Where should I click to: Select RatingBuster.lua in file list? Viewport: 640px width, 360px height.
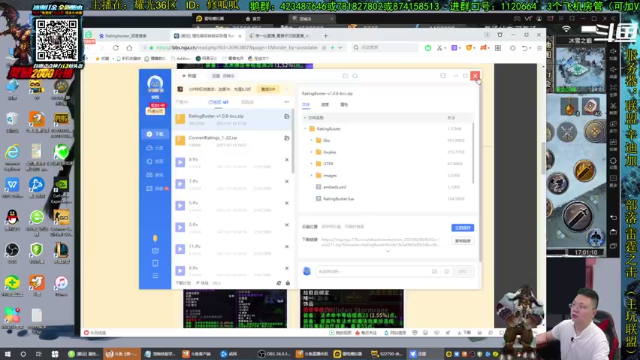click(x=338, y=199)
